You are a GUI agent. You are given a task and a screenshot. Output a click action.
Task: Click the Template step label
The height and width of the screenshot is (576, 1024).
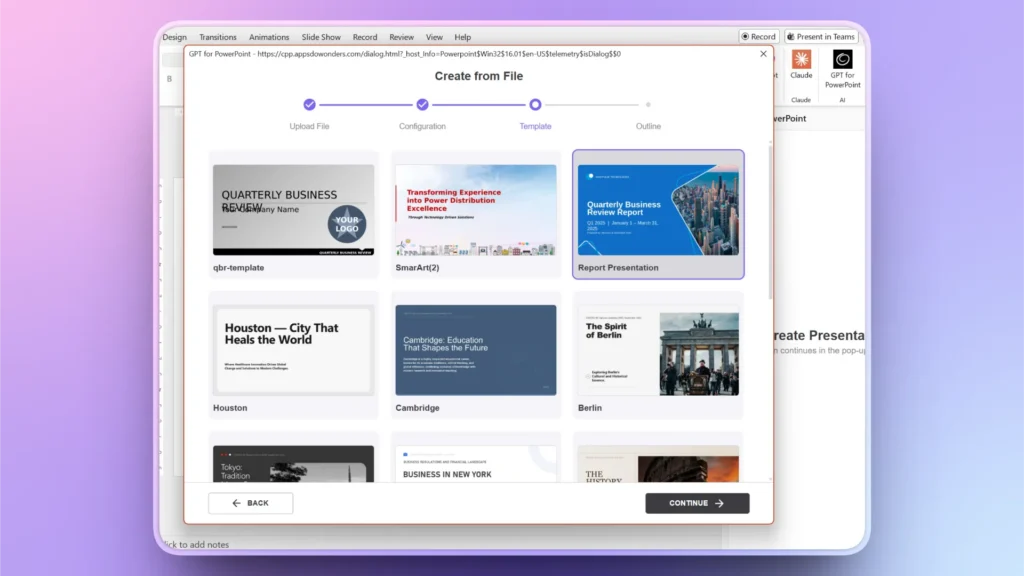click(x=535, y=126)
